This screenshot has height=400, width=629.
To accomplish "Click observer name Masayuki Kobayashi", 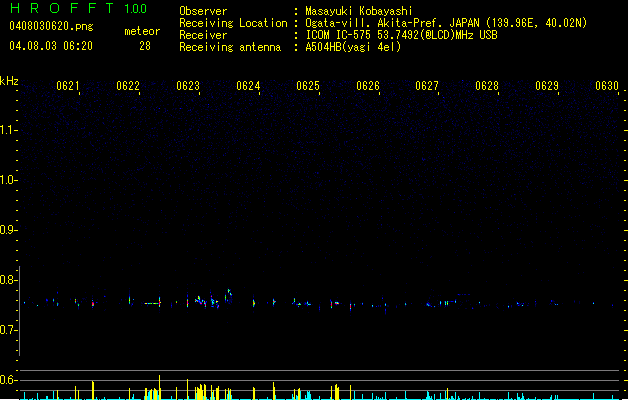I will pyautogui.click(x=359, y=11).
